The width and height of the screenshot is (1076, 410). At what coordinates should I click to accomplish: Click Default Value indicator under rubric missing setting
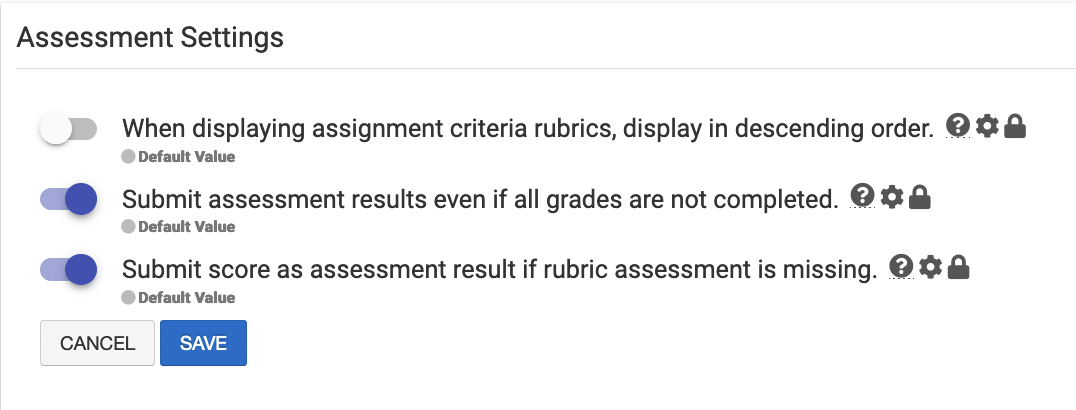[178, 297]
